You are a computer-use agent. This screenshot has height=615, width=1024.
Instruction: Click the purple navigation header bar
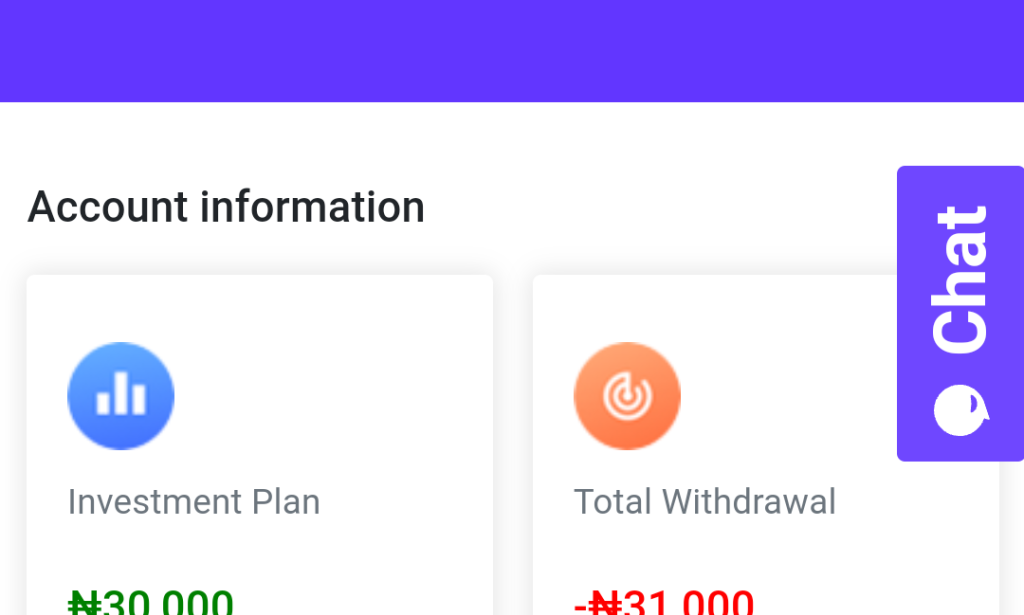(x=512, y=50)
